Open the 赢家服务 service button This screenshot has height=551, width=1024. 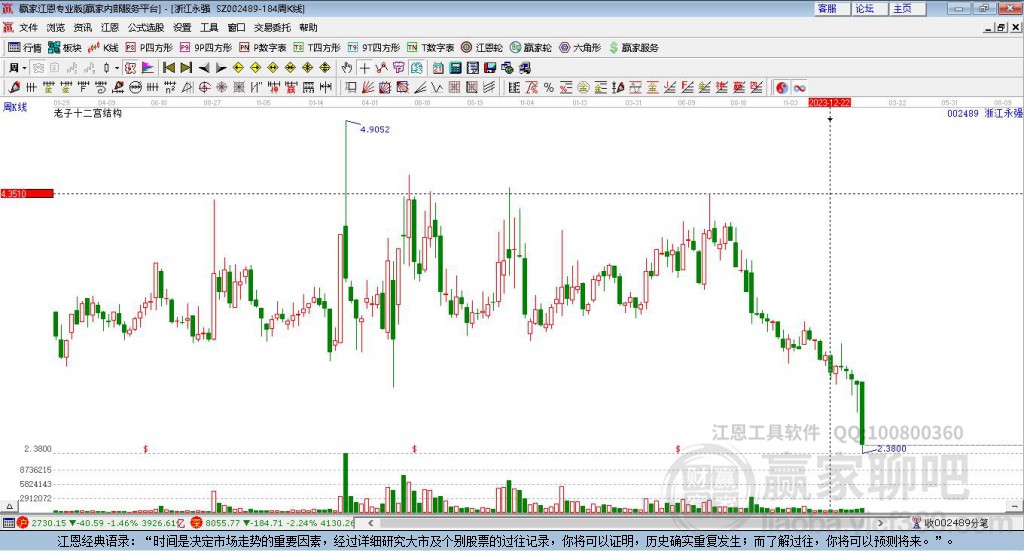click(633, 47)
